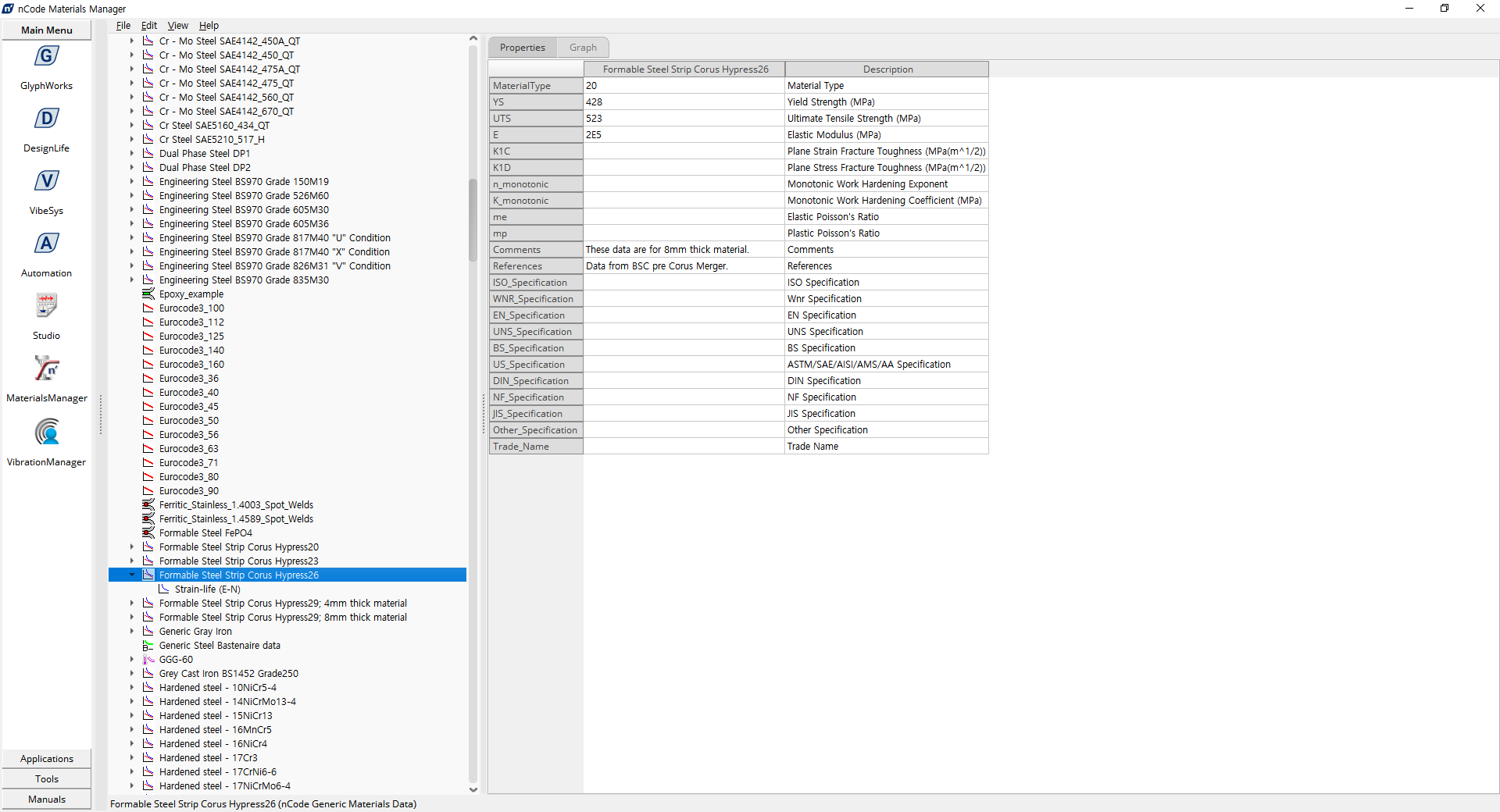Viewport: 1500px width, 812px height.
Task: Open the Edit menu
Action: (x=149, y=26)
